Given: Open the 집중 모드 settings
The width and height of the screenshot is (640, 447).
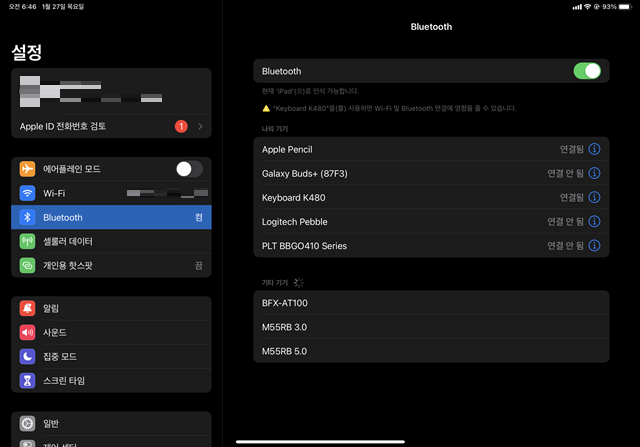Looking at the screenshot, I should click(111, 356).
